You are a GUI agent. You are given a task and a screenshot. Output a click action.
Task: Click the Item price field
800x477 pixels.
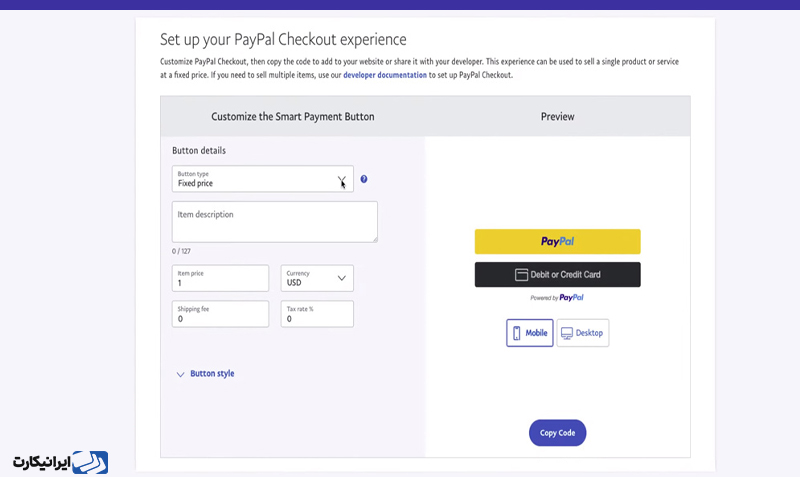pyautogui.click(x=220, y=278)
